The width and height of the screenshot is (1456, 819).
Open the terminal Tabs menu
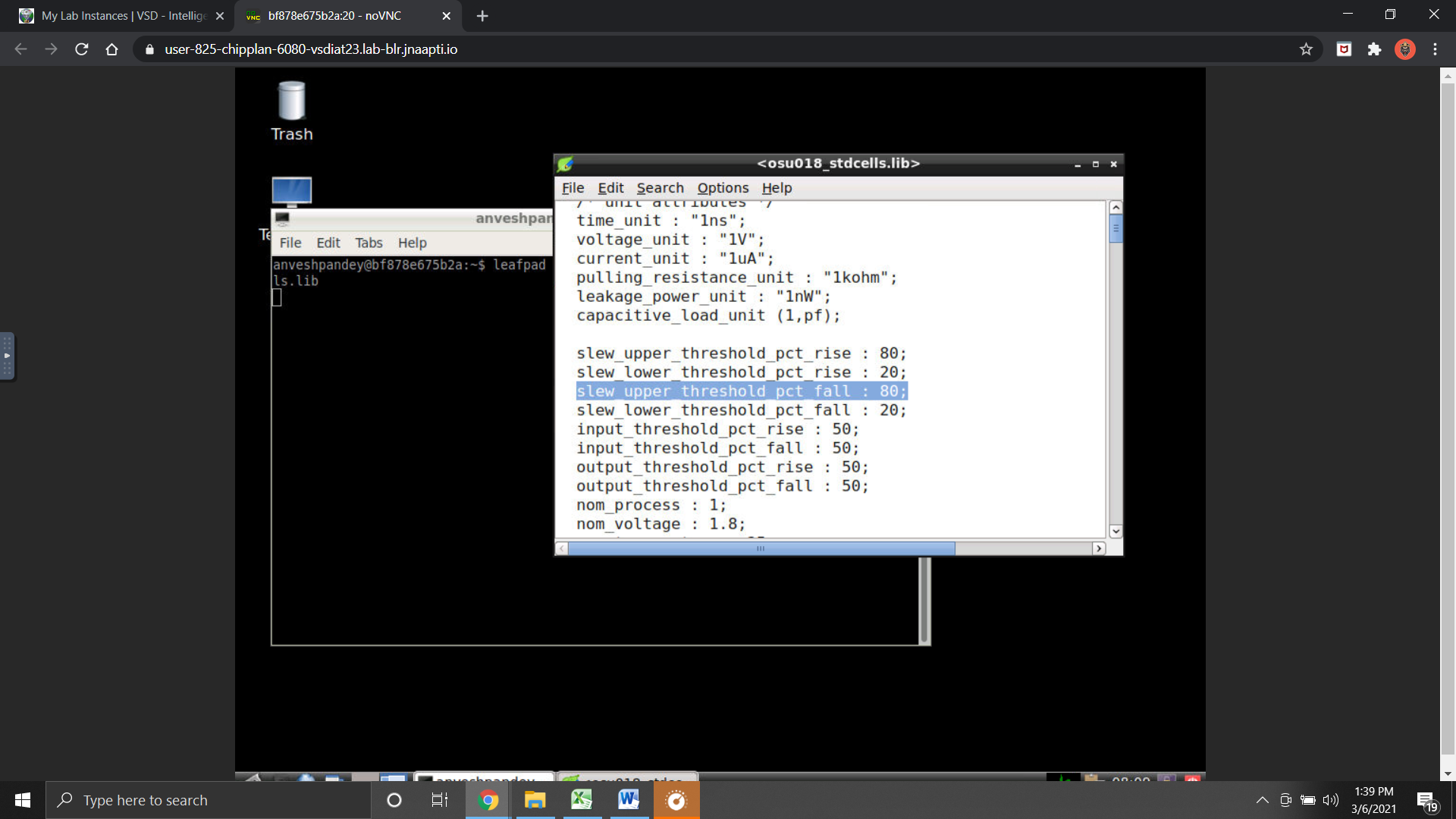(x=369, y=243)
